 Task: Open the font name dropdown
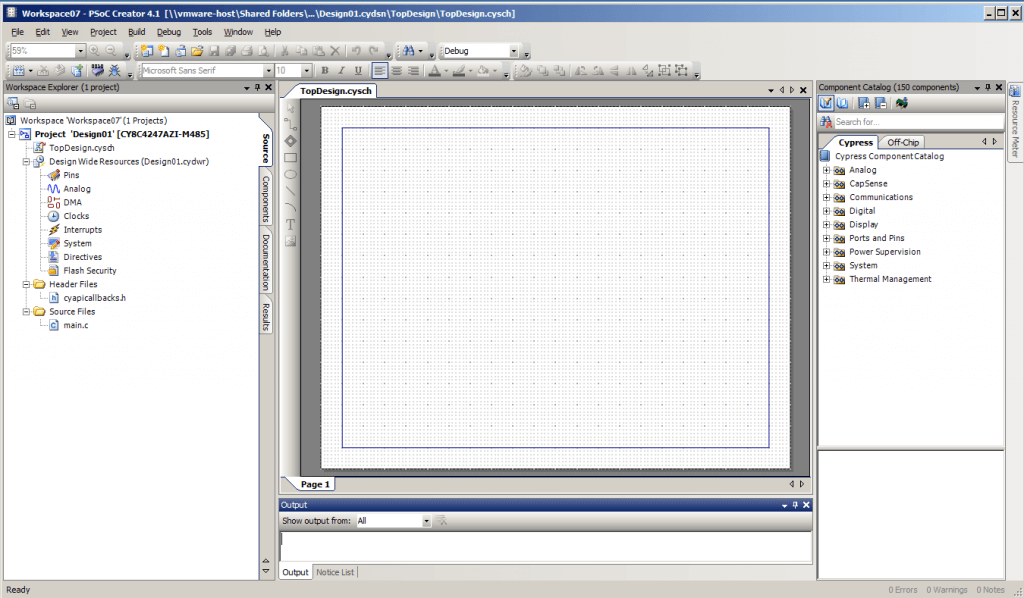click(268, 71)
